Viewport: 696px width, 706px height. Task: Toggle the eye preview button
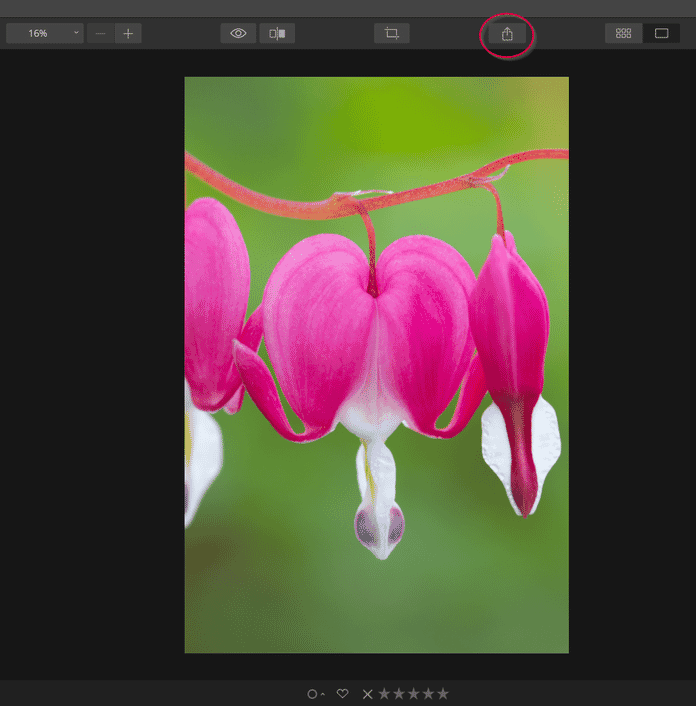[x=238, y=33]
